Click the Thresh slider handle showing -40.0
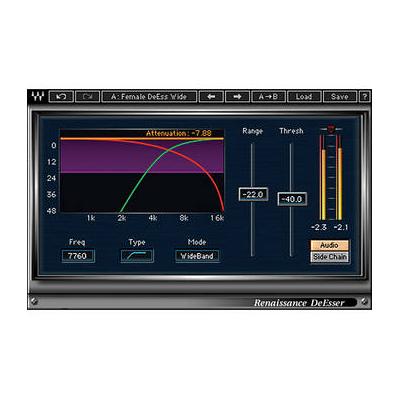 click(292, 199)
